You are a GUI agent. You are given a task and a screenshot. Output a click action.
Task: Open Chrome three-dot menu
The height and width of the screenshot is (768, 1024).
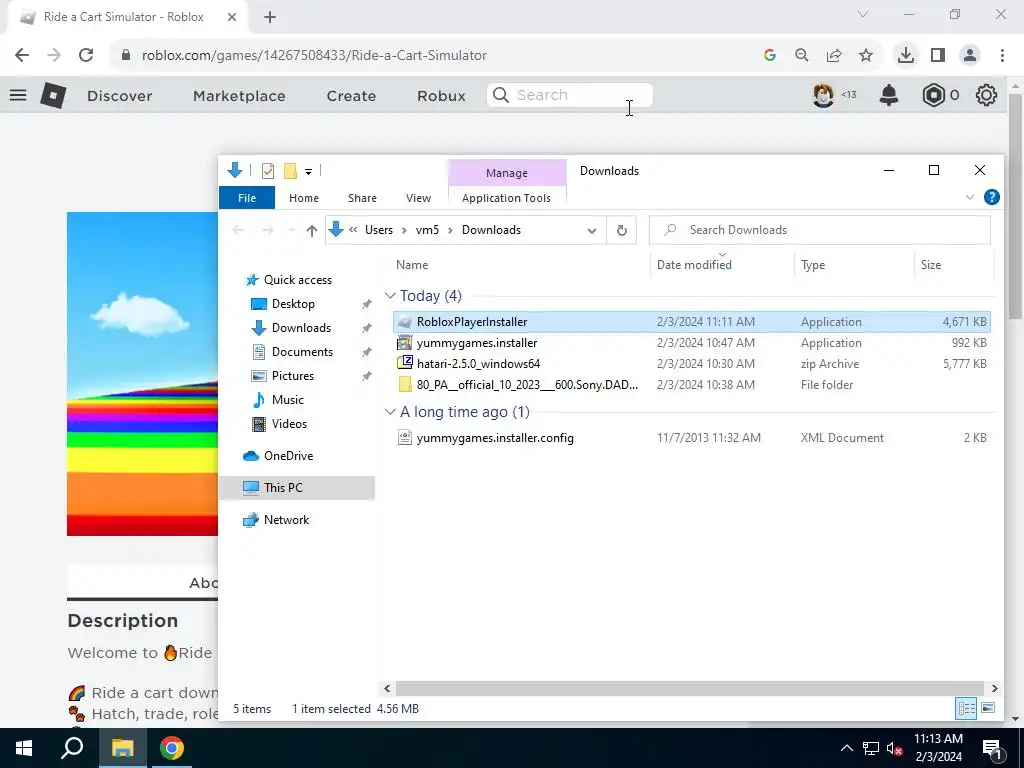pyautogui.click(x=1002, y=56)
